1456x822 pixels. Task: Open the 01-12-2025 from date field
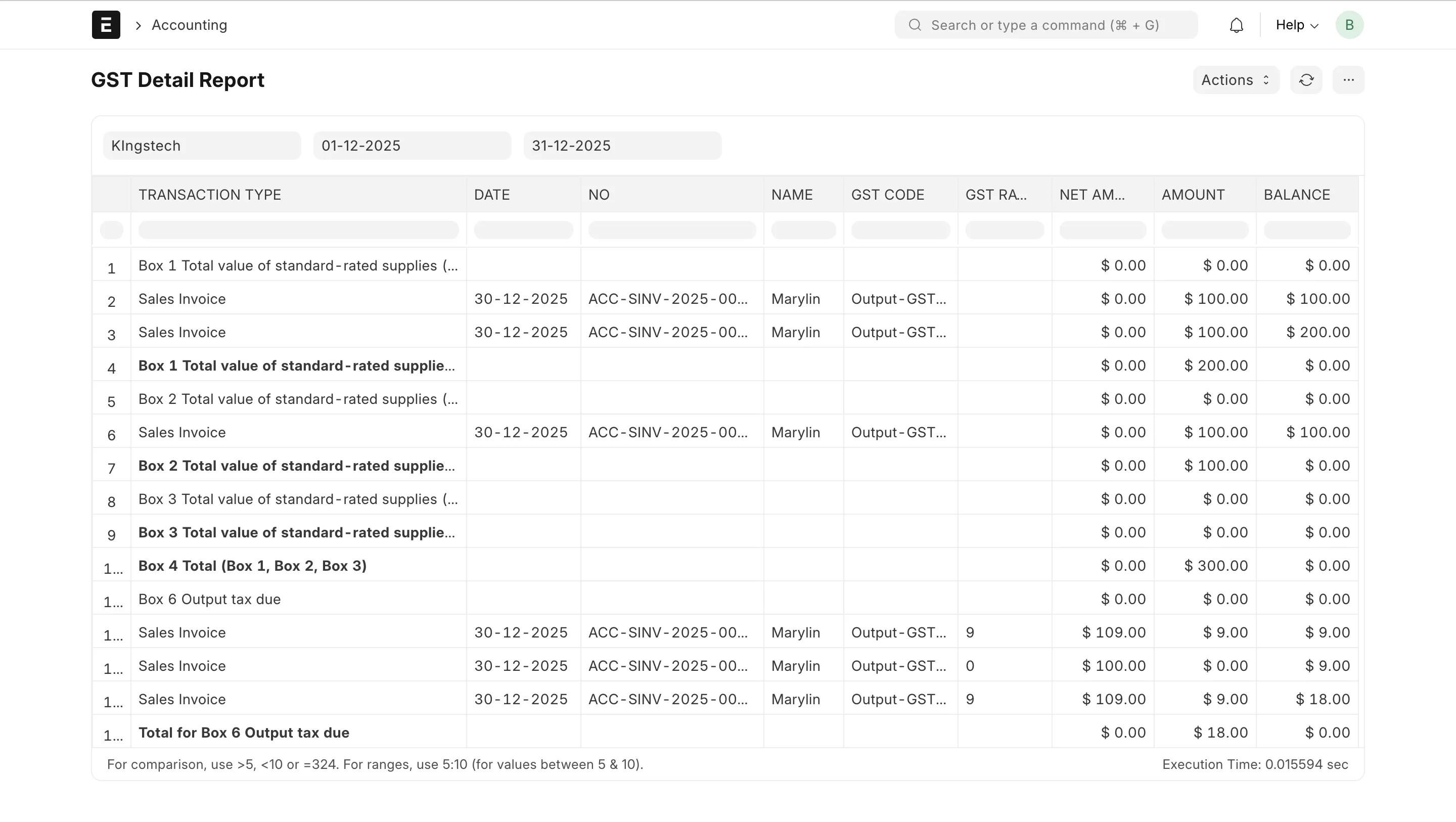coord(412,146)
